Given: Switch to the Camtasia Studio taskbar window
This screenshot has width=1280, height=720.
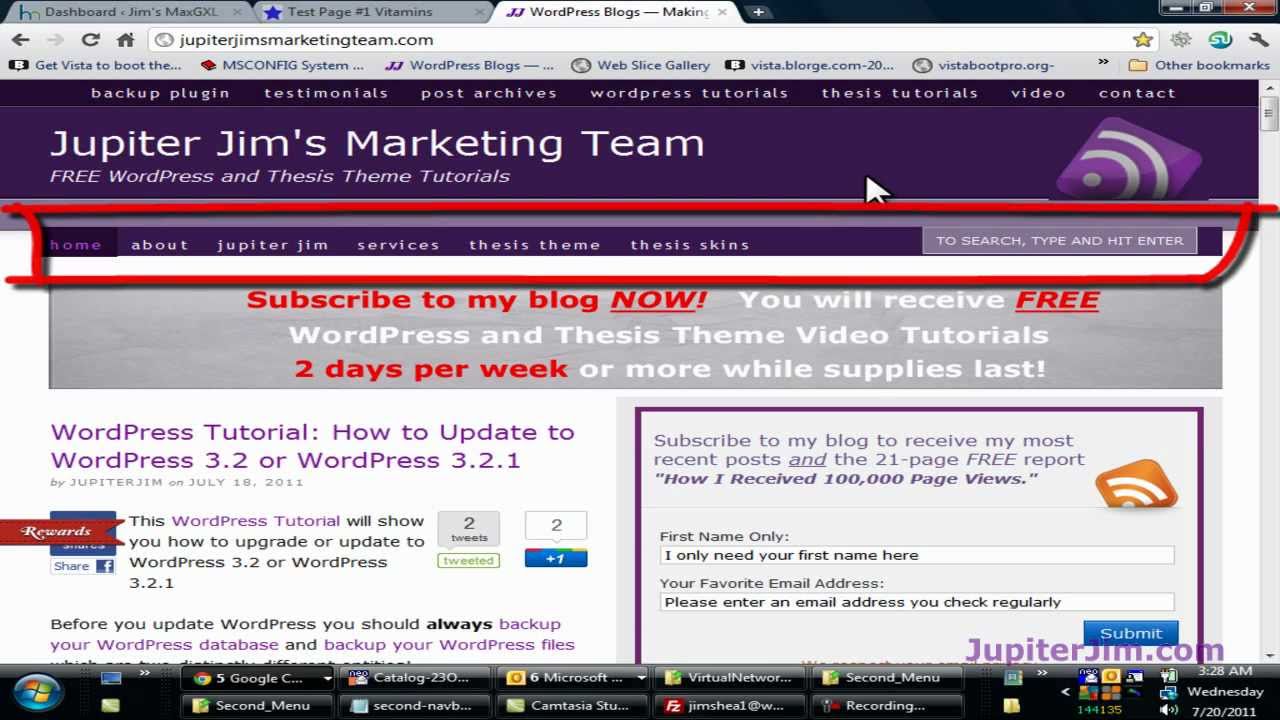Looking at the screenshot, I should 573,705.
